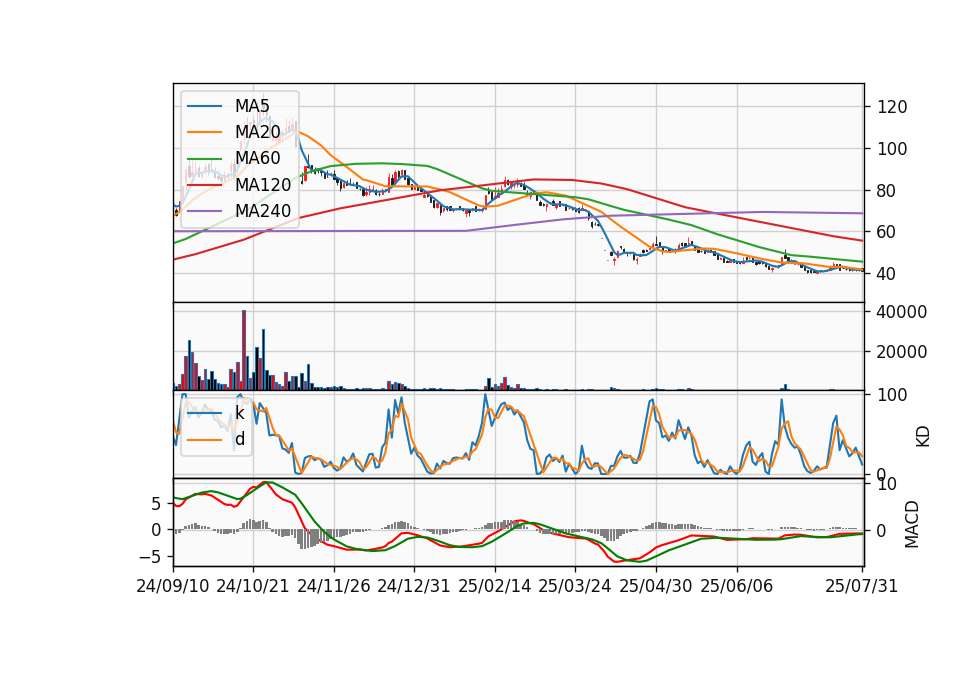Viewport: 960px width, 690px height.
Task: Click the 25/03/24 date label
Action: pyautogui.click(x=575, y=586)
